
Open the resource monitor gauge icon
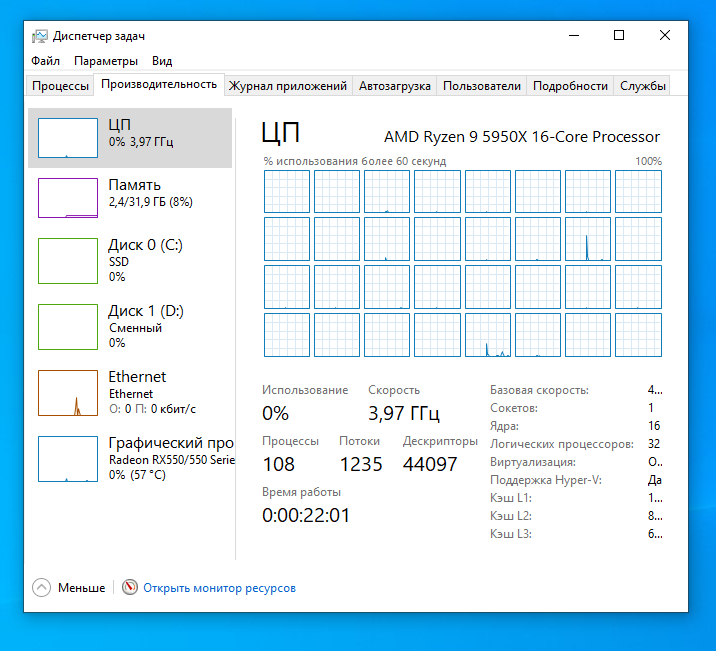coord(130,587)
